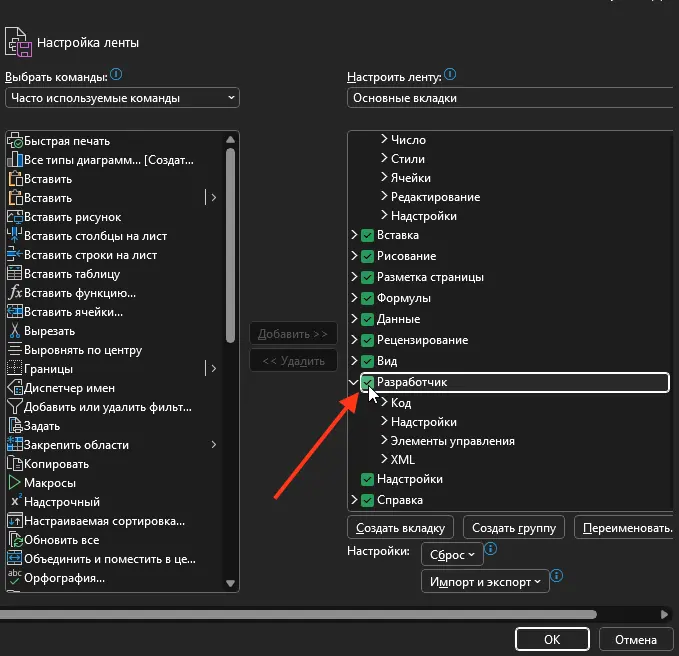The height and width of the screenshot is (656, 679).
Task: Toggle the Формулы tab checkbox
Action: (x=368, y=298)
